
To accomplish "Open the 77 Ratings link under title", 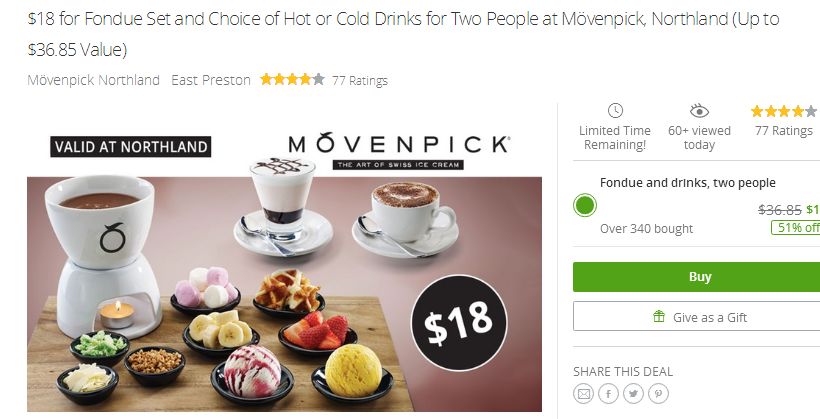I will click(x=360, y=81).
